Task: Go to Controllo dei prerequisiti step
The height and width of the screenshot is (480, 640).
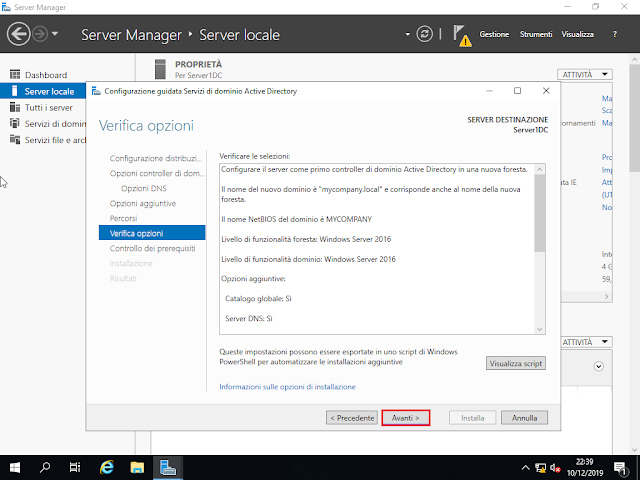Action: (152, 248)
